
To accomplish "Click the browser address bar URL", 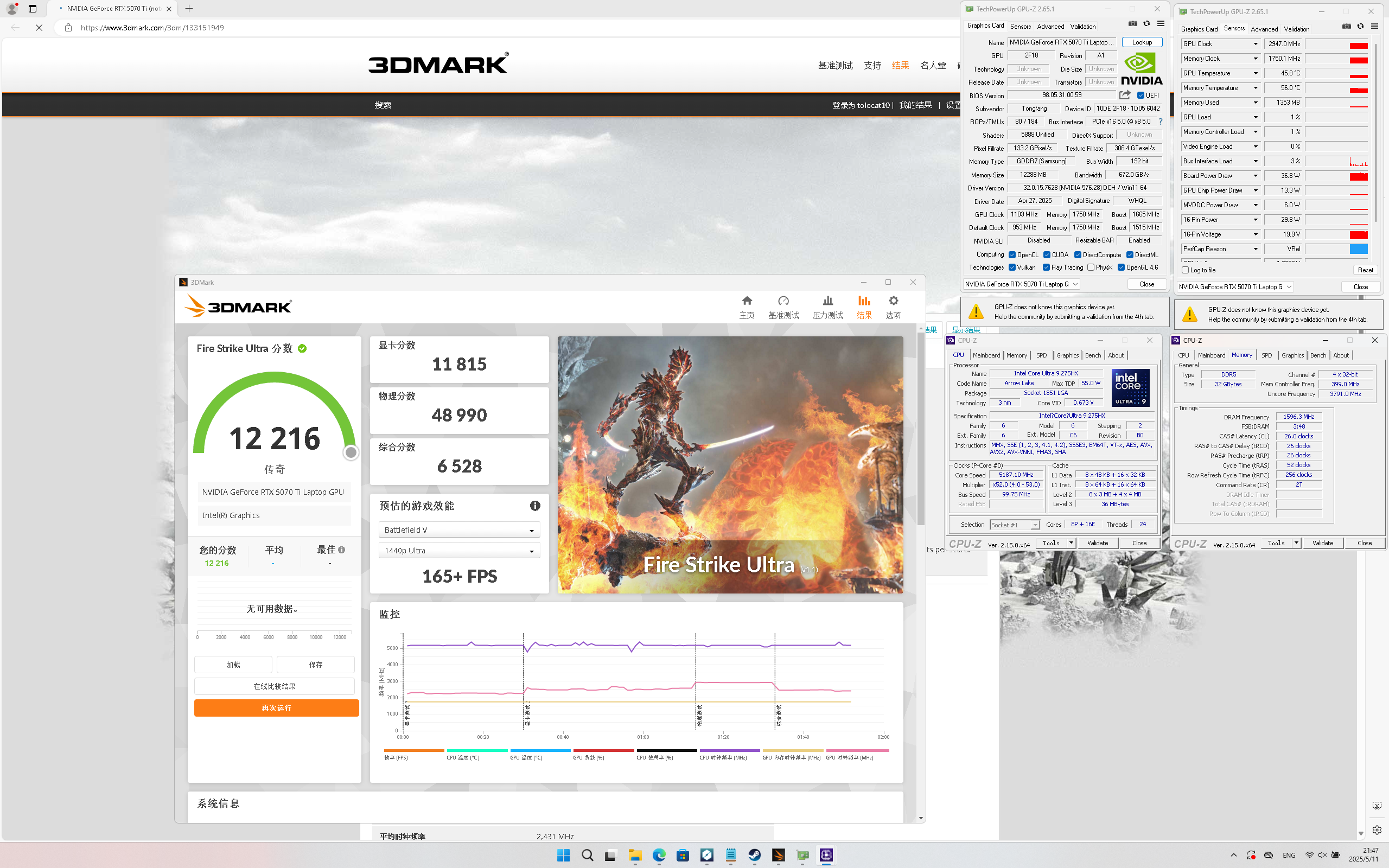I will pos(152,28).
